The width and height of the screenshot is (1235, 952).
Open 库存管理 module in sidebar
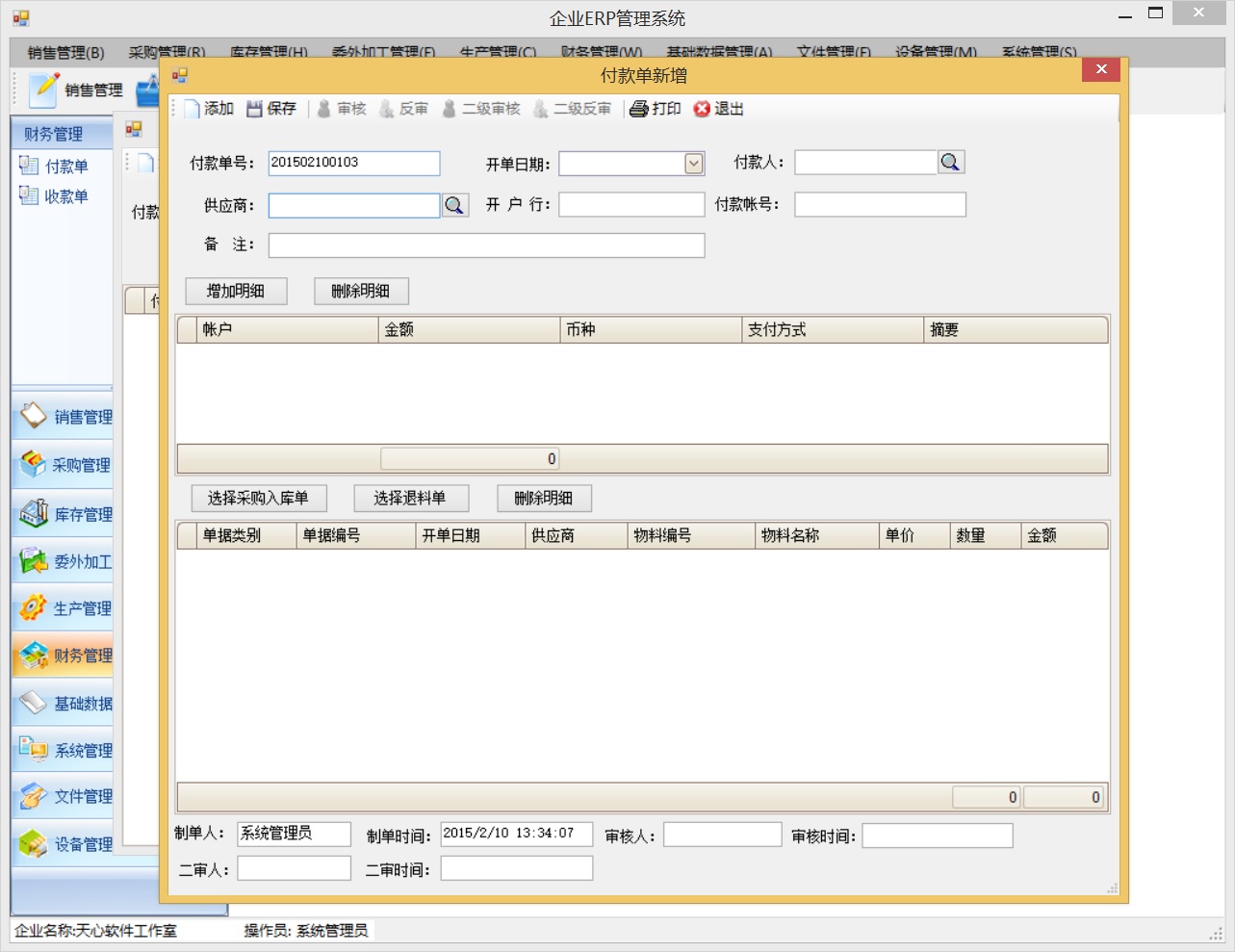[64, 514]
